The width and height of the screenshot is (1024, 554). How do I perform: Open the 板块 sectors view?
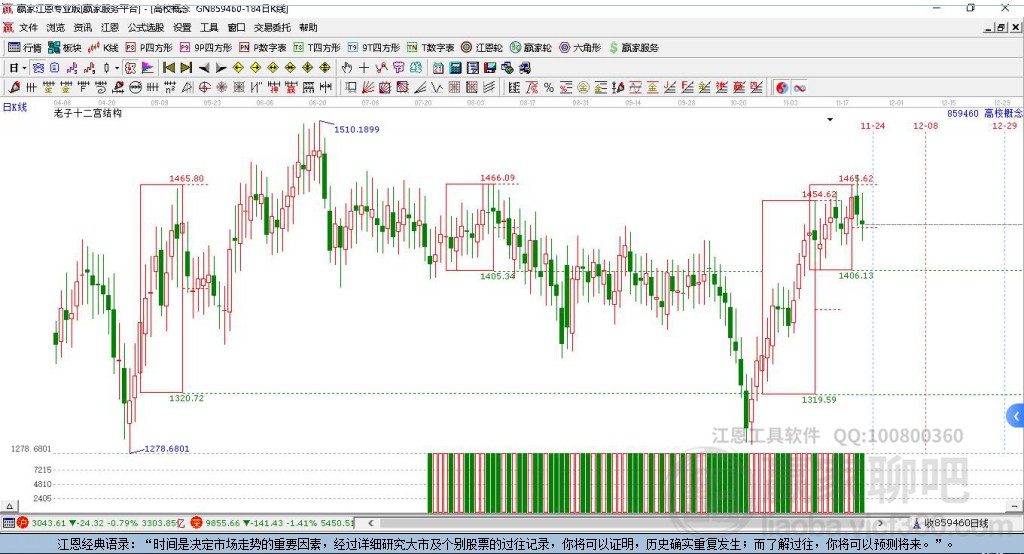[65, 48]
